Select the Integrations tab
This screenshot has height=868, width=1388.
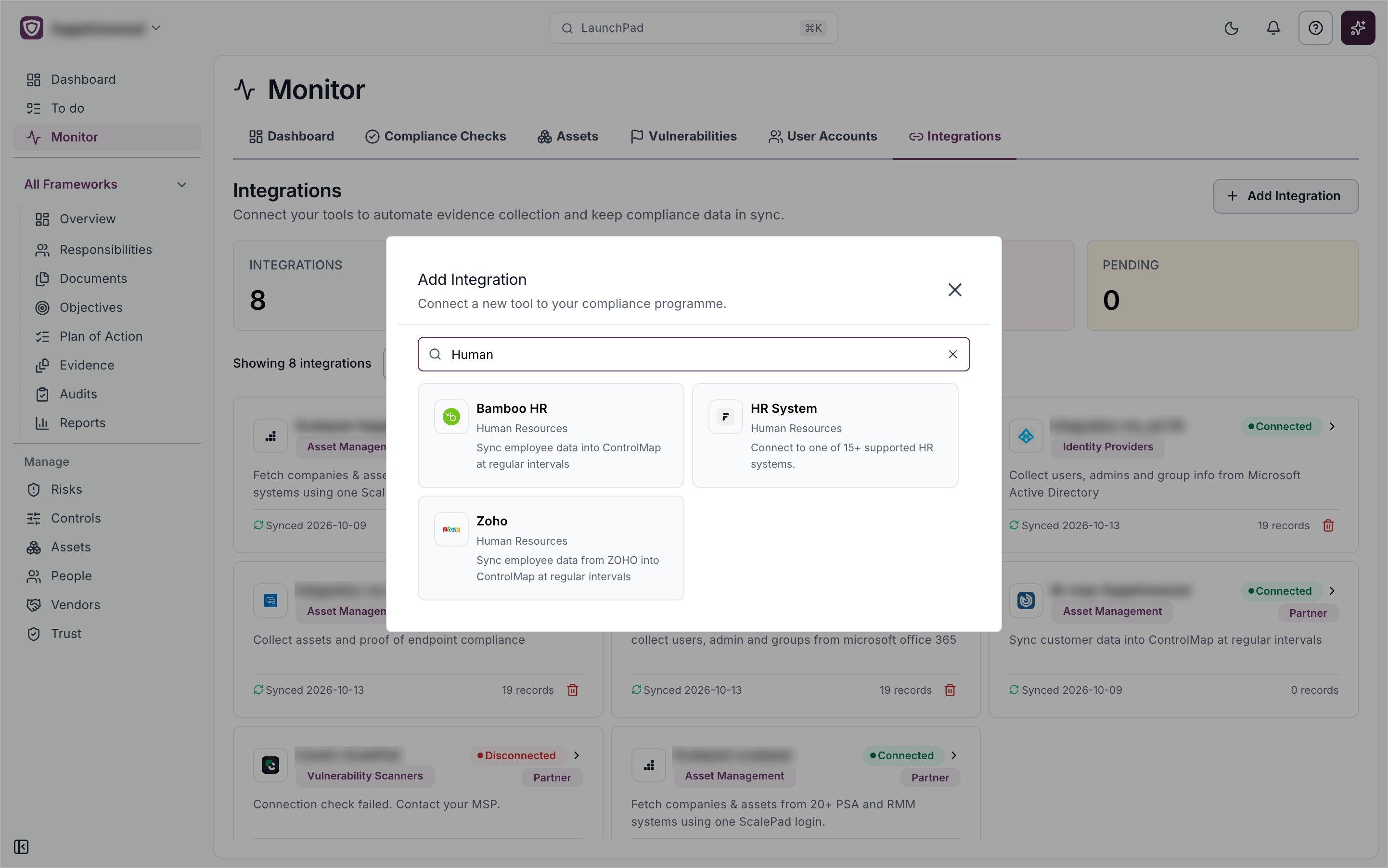pyautogui.click(x=954, y=136)
